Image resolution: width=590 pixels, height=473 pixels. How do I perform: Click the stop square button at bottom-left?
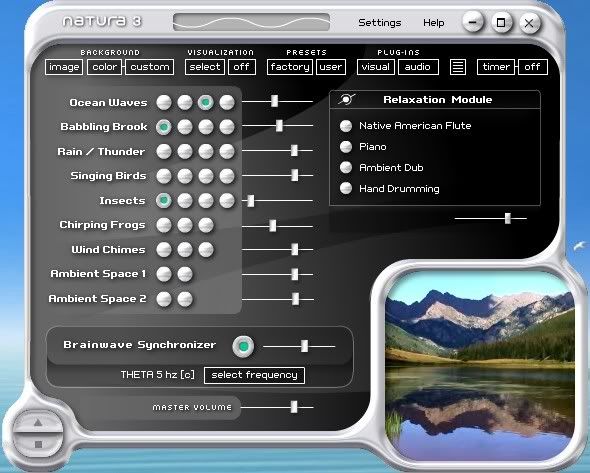coord(38,444)
